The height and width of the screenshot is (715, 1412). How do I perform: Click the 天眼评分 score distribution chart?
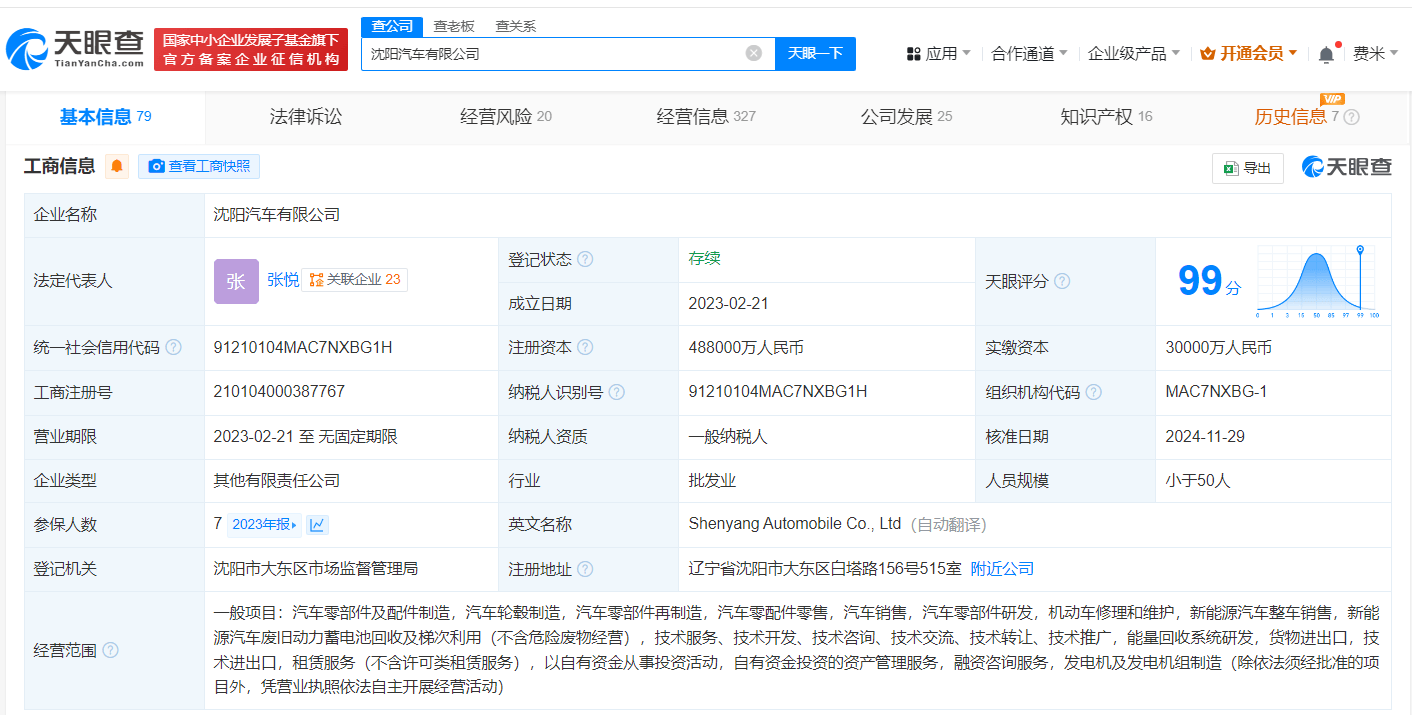tap(1318, 281)
